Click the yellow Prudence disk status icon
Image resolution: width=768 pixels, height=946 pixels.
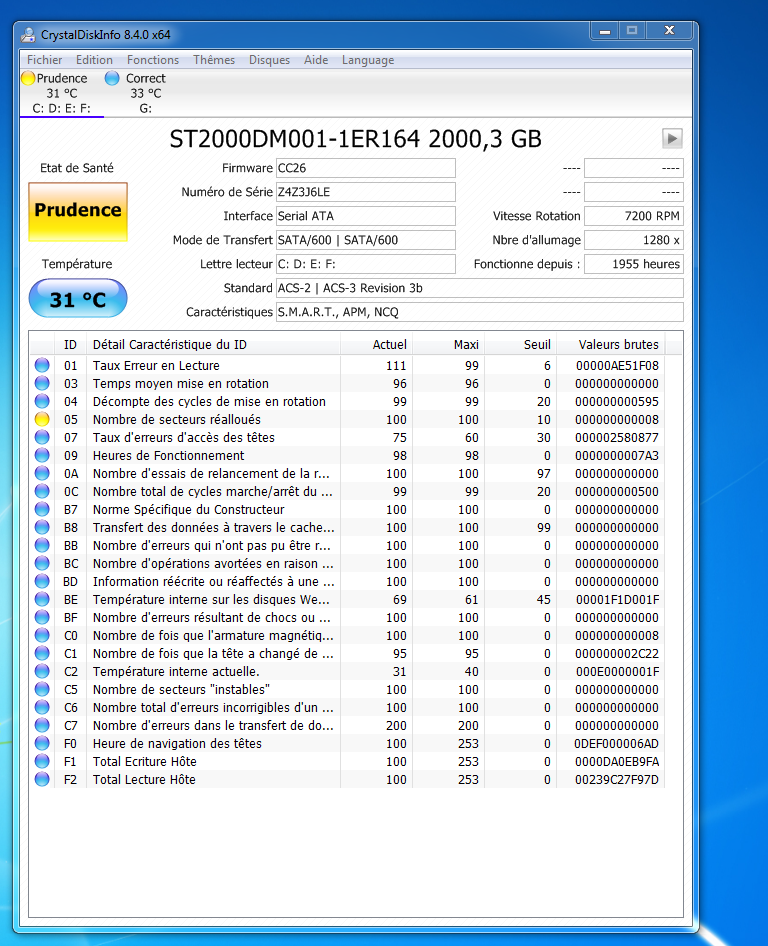click(x=28, y=78)
